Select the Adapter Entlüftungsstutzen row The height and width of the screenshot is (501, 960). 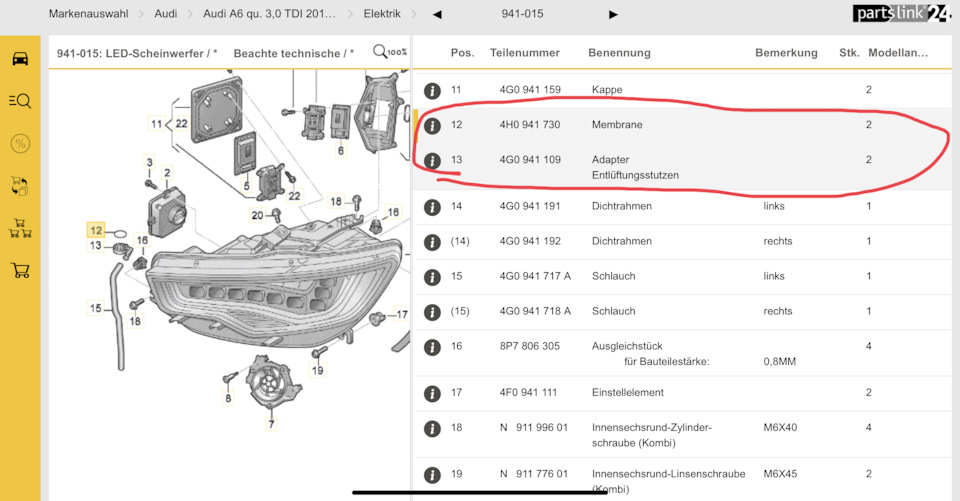point(635,167)
